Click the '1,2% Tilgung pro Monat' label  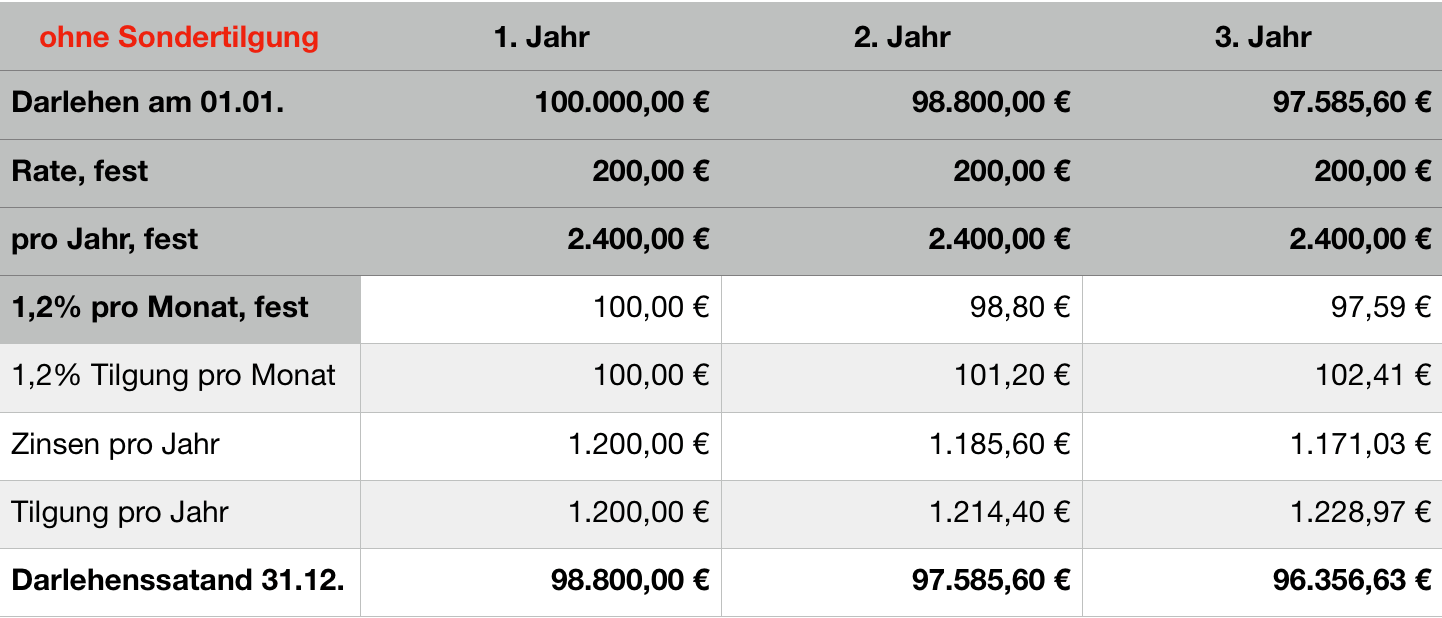click(174, 375)
